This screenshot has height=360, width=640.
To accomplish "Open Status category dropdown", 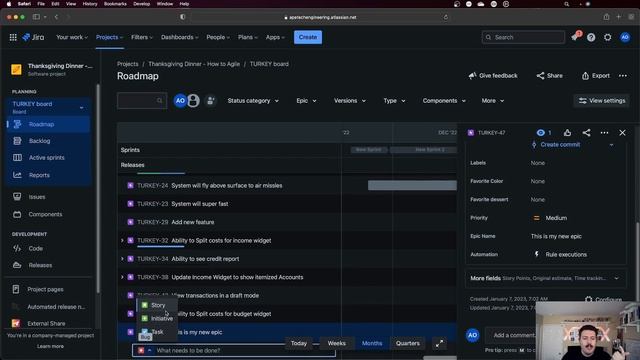I will pos(253,101).
